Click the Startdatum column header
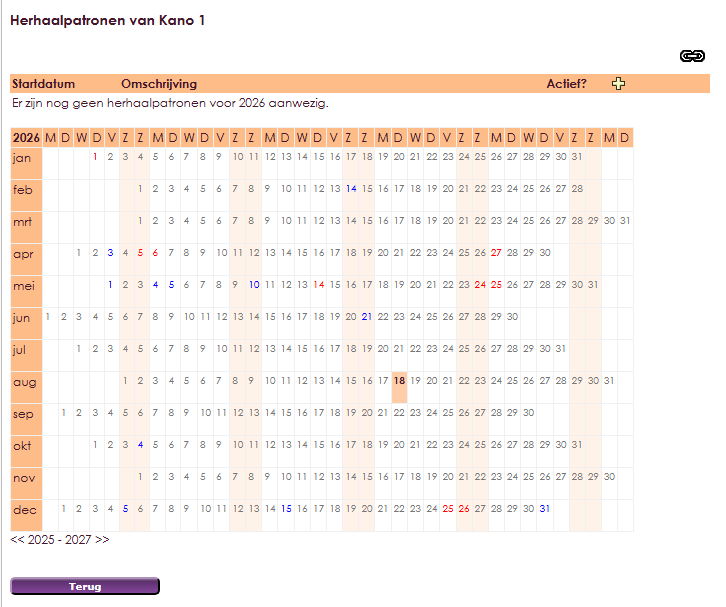The height and width of the screenshot is (607, 726). (44, 84)
